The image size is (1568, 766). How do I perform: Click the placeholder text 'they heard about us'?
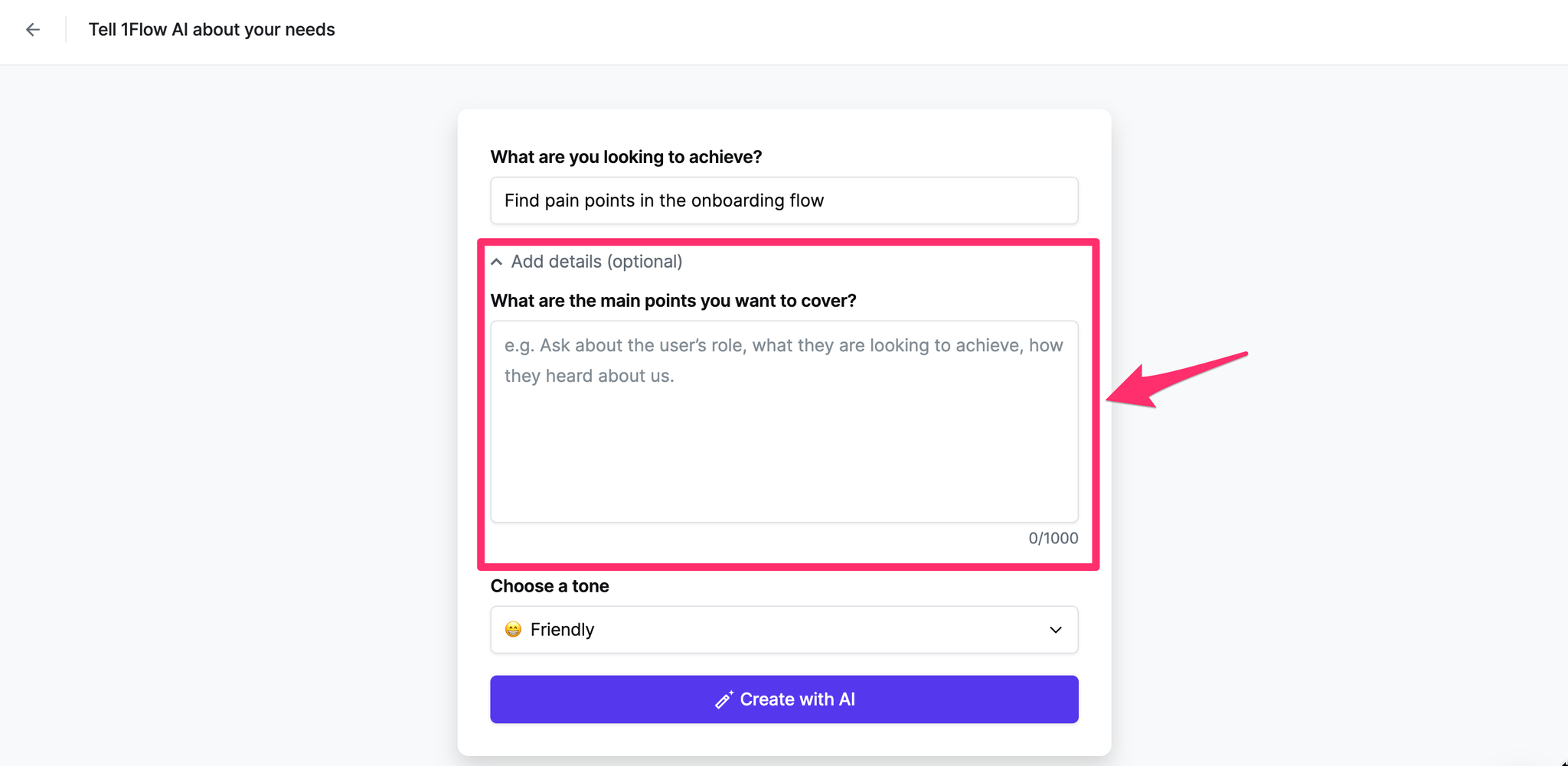589,376
